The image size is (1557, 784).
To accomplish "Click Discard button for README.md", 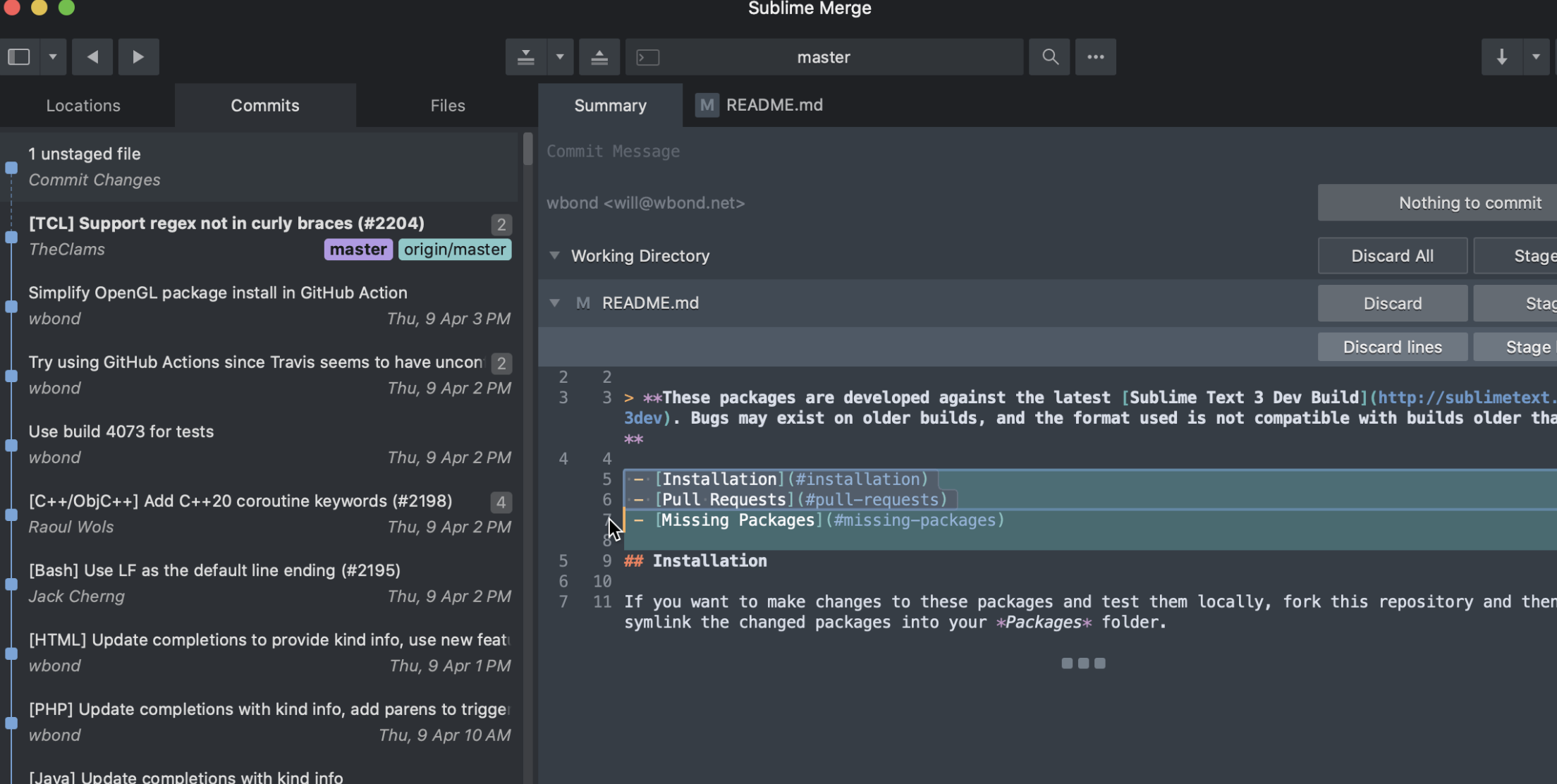I will 1393,304.
